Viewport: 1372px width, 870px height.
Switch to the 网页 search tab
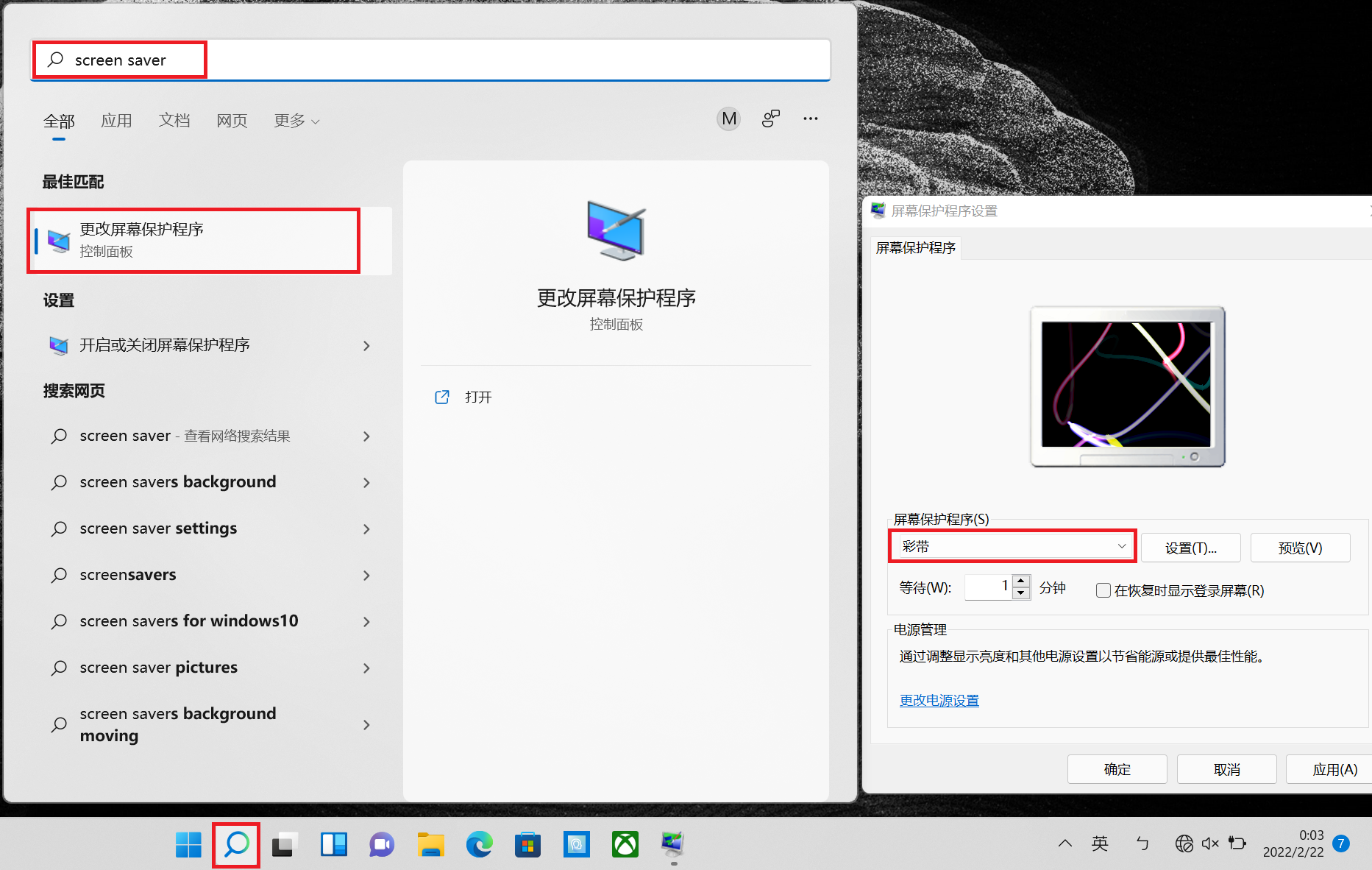[232, 121]
